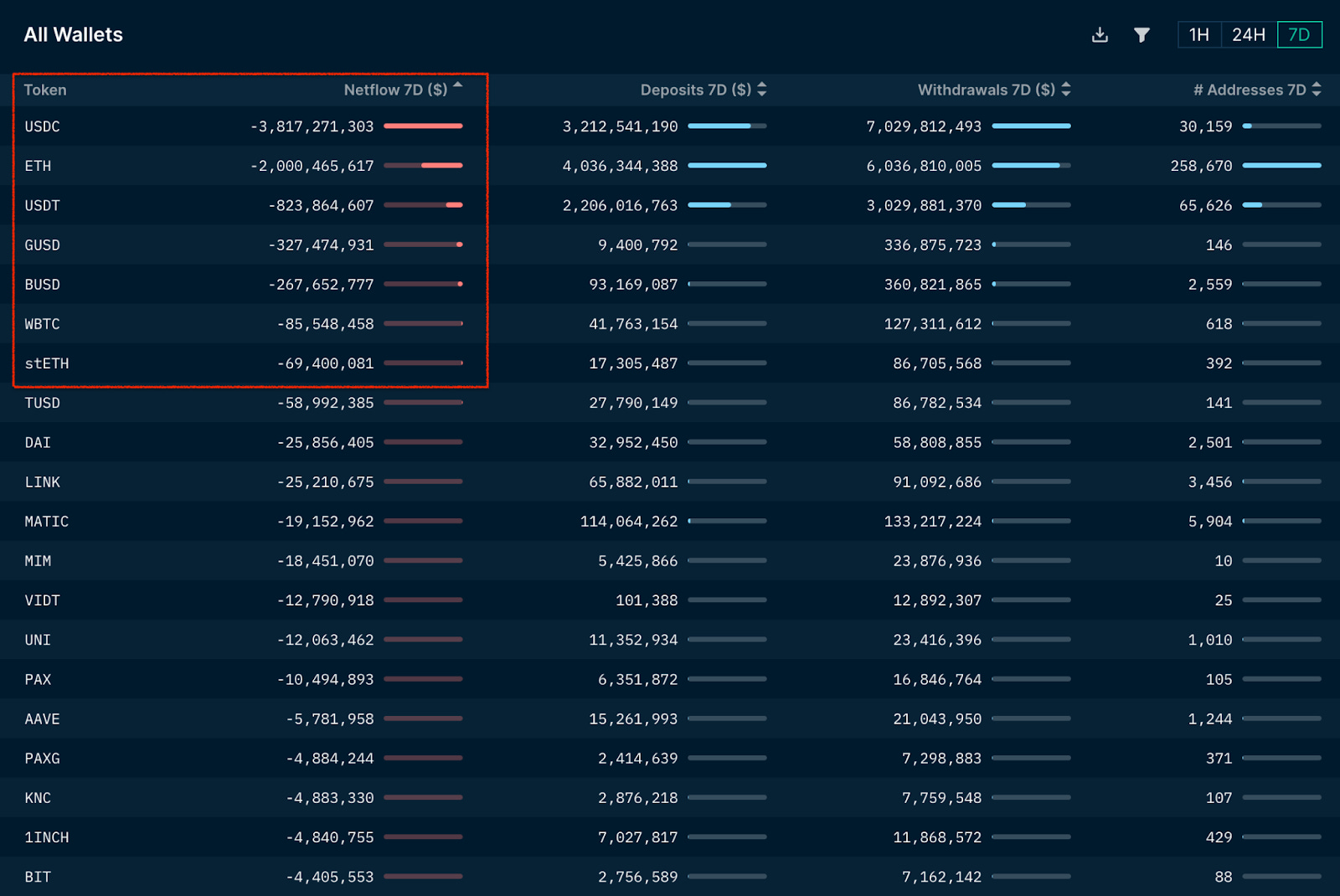This screenshot has height=896, width=1340.
Task: Select the VIDT token name
Action: pyautogui.click(x=42, y=600)
